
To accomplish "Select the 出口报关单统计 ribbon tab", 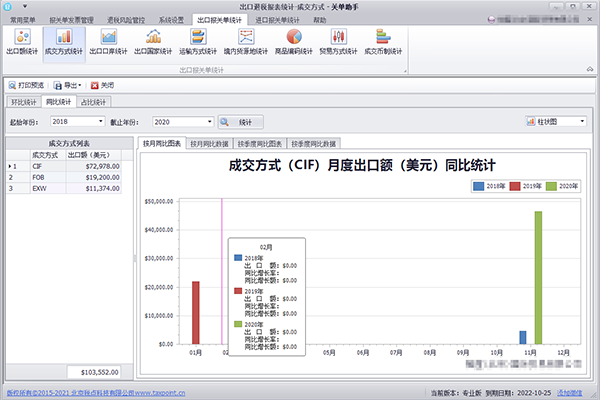I will [x=220, y=20].
